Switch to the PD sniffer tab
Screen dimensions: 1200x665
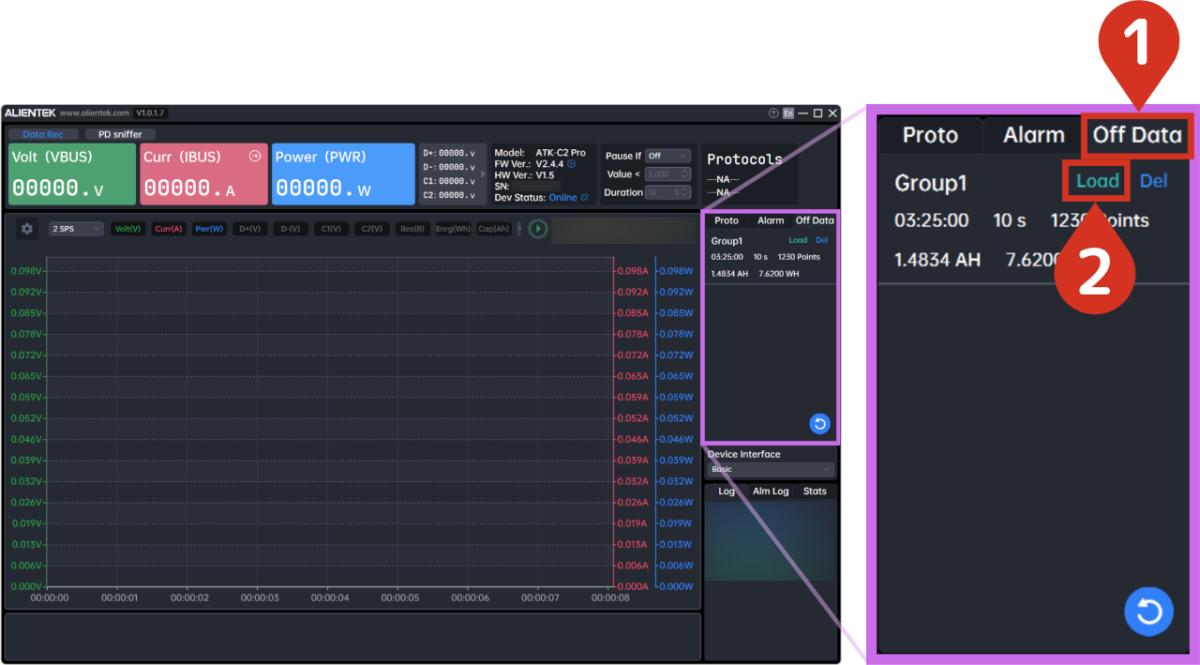click(120, 134)
